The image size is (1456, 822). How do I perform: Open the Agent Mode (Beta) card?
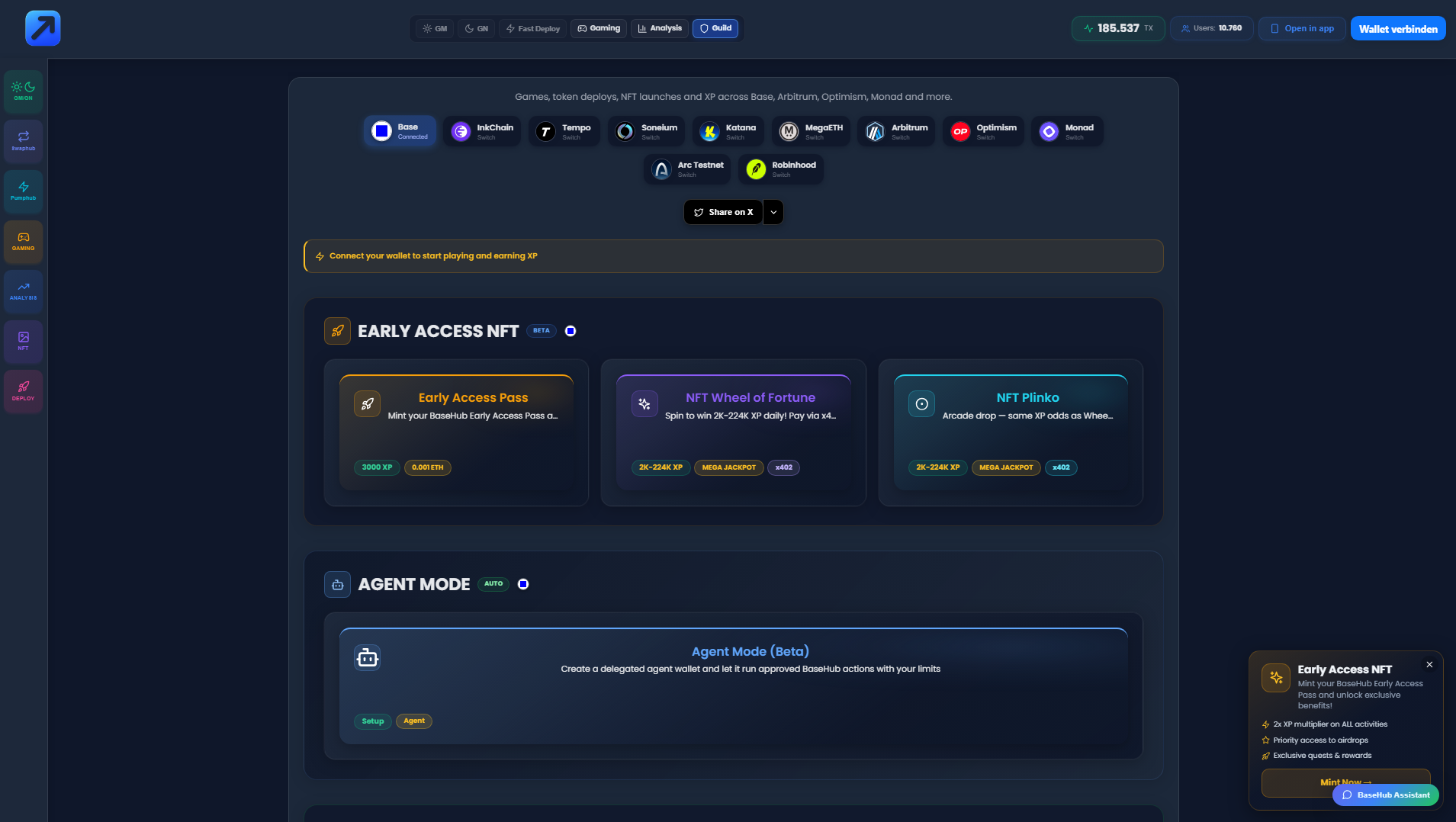point(734,686)
